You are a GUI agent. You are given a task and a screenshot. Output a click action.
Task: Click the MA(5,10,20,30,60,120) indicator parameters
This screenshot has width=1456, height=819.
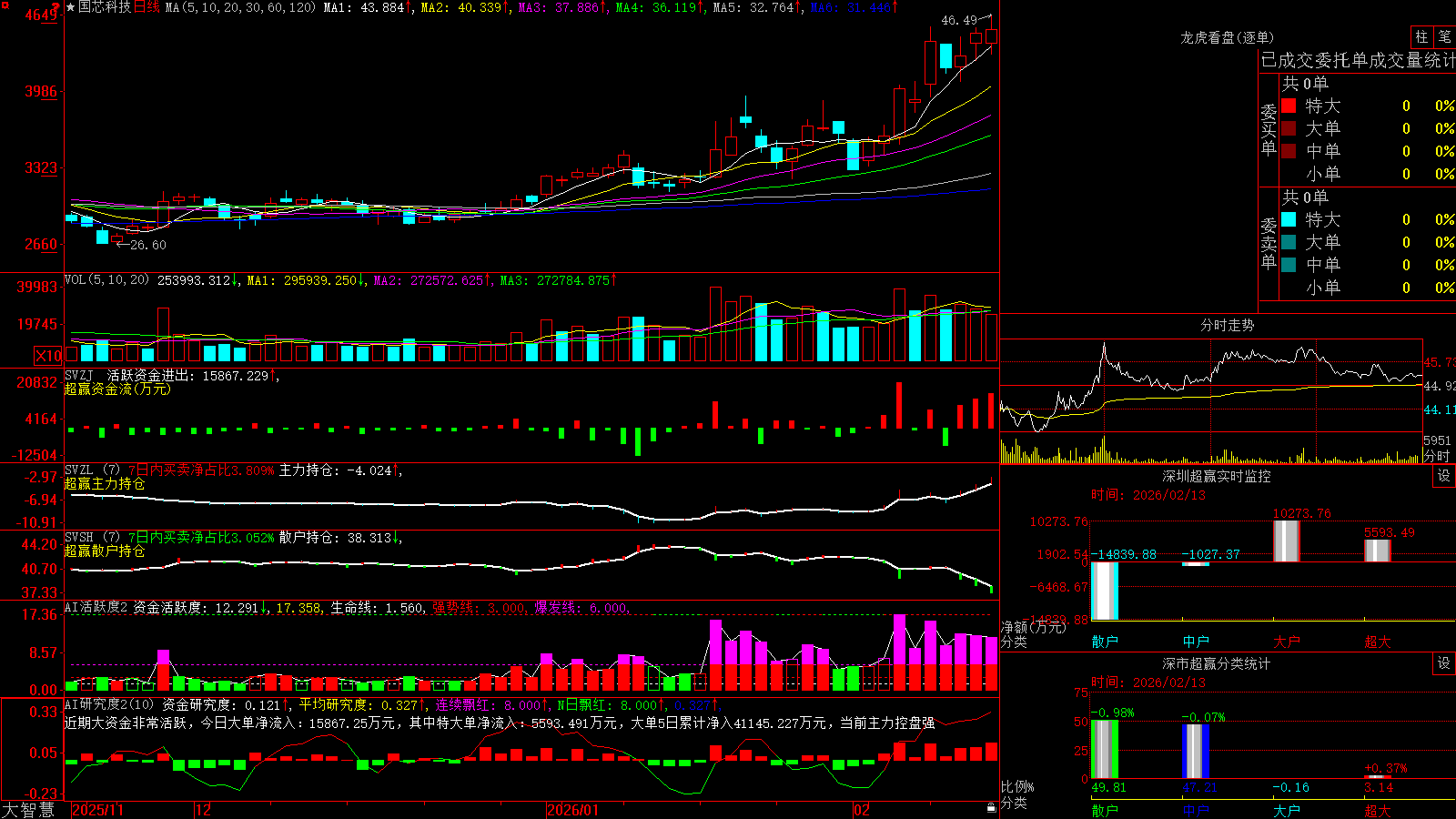click(240, 7)
